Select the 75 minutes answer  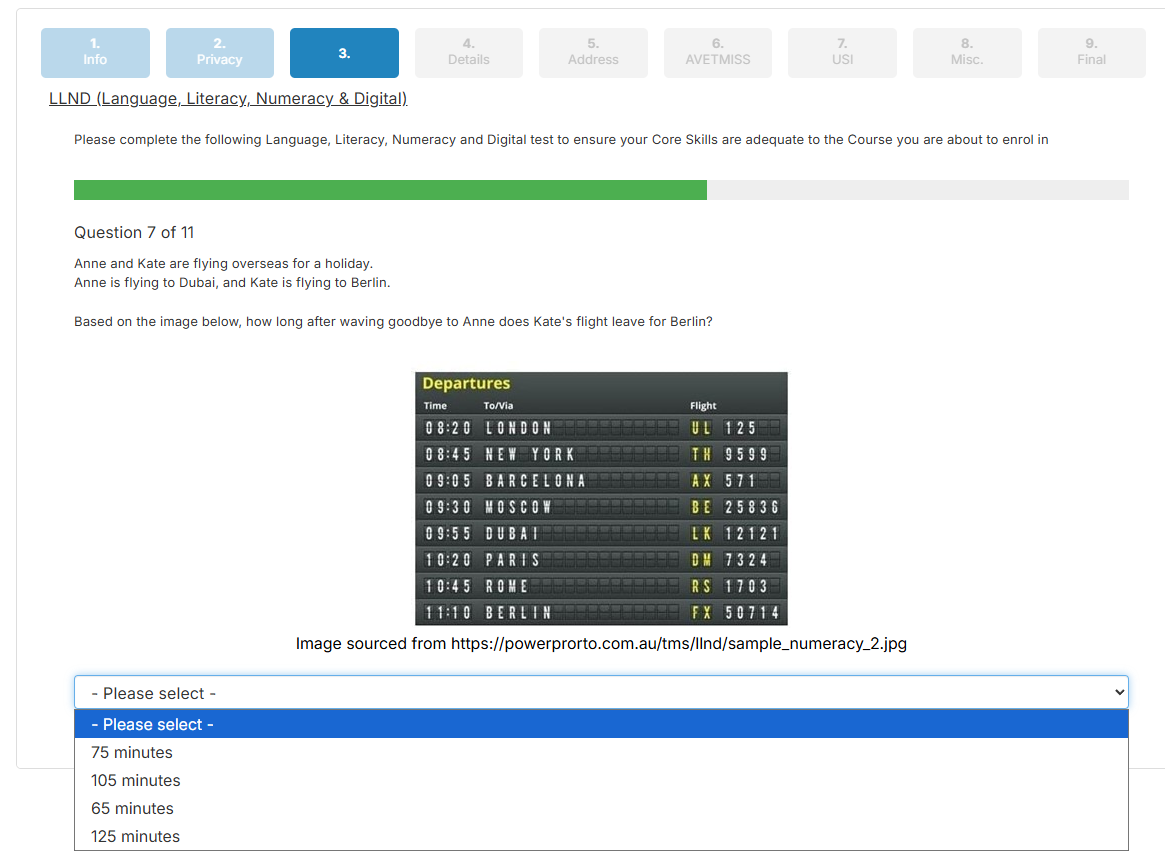click(132, 752)
